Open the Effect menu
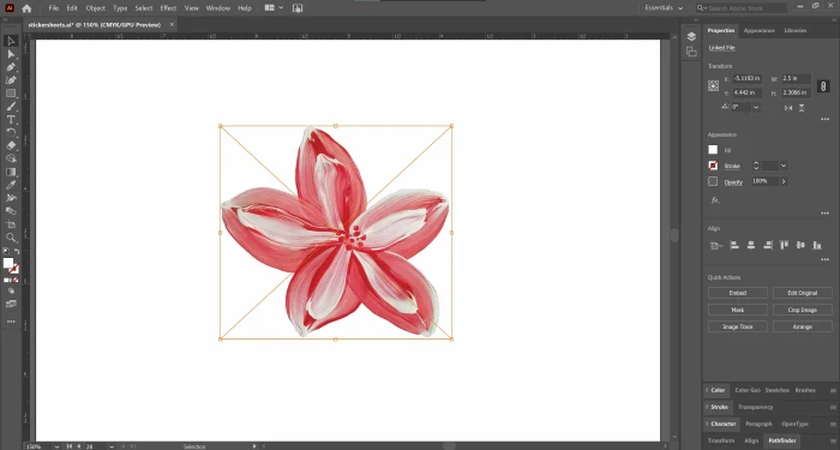 pos(168,8)
